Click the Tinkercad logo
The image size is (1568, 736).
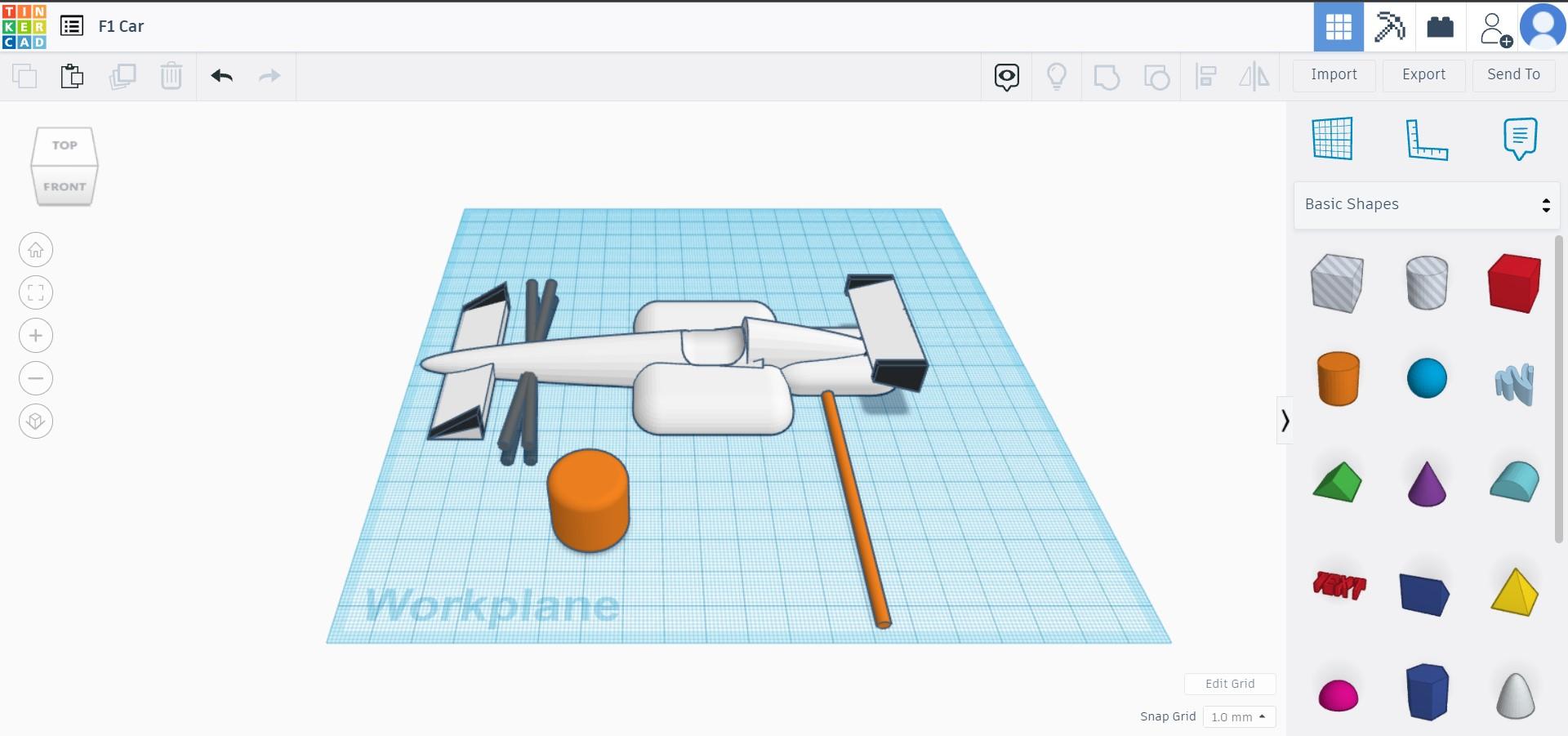pyautogui.click(x=24, y=26)
